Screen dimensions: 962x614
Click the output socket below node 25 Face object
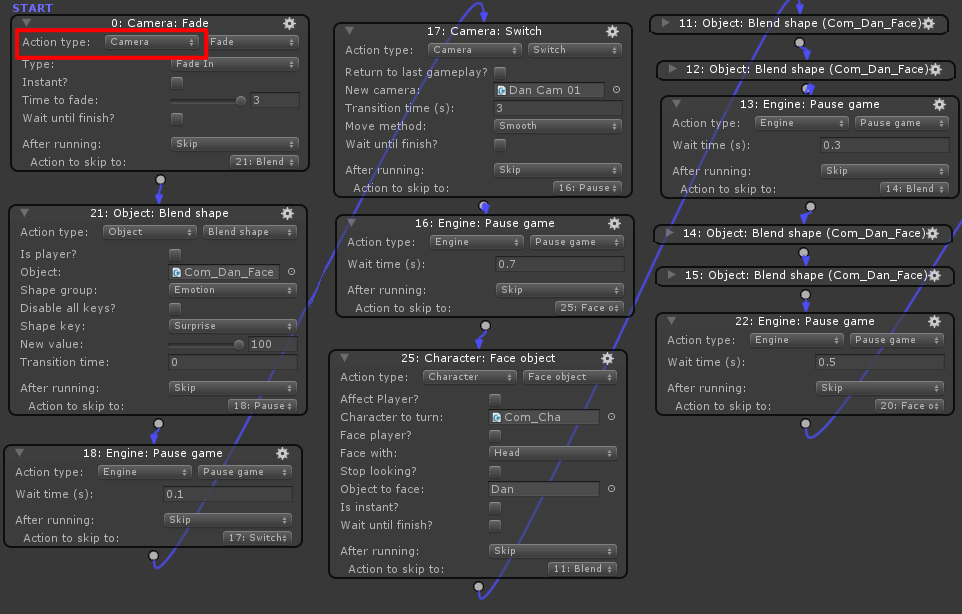click(479, 587)
